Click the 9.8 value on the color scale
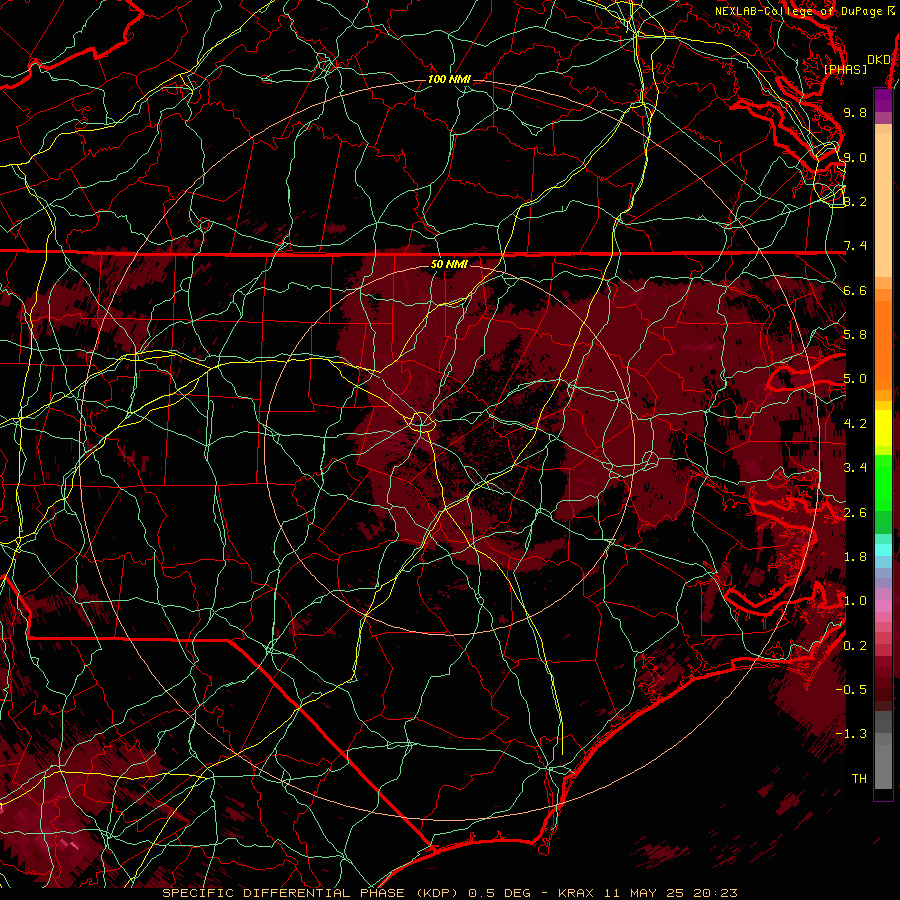This screenshot has width=900, height=900. 855,112
